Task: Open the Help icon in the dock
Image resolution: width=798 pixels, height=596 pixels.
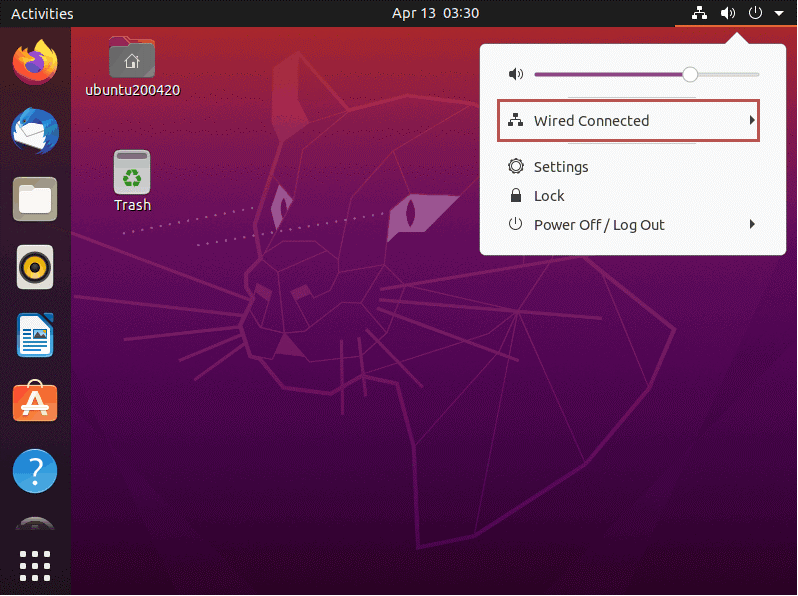Action: [35, 471]
